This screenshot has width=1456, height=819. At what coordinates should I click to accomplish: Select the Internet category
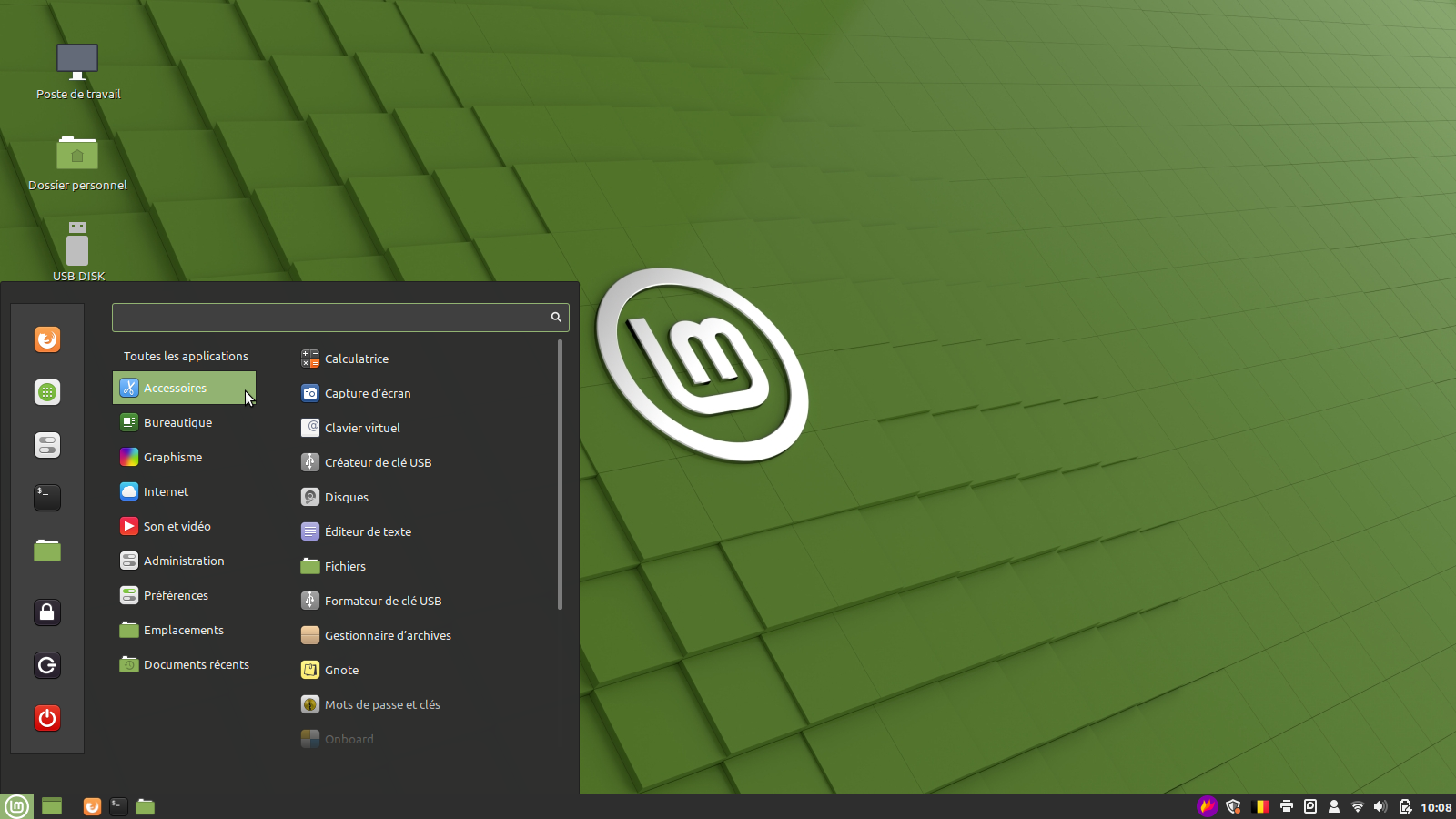coord(166,491)
